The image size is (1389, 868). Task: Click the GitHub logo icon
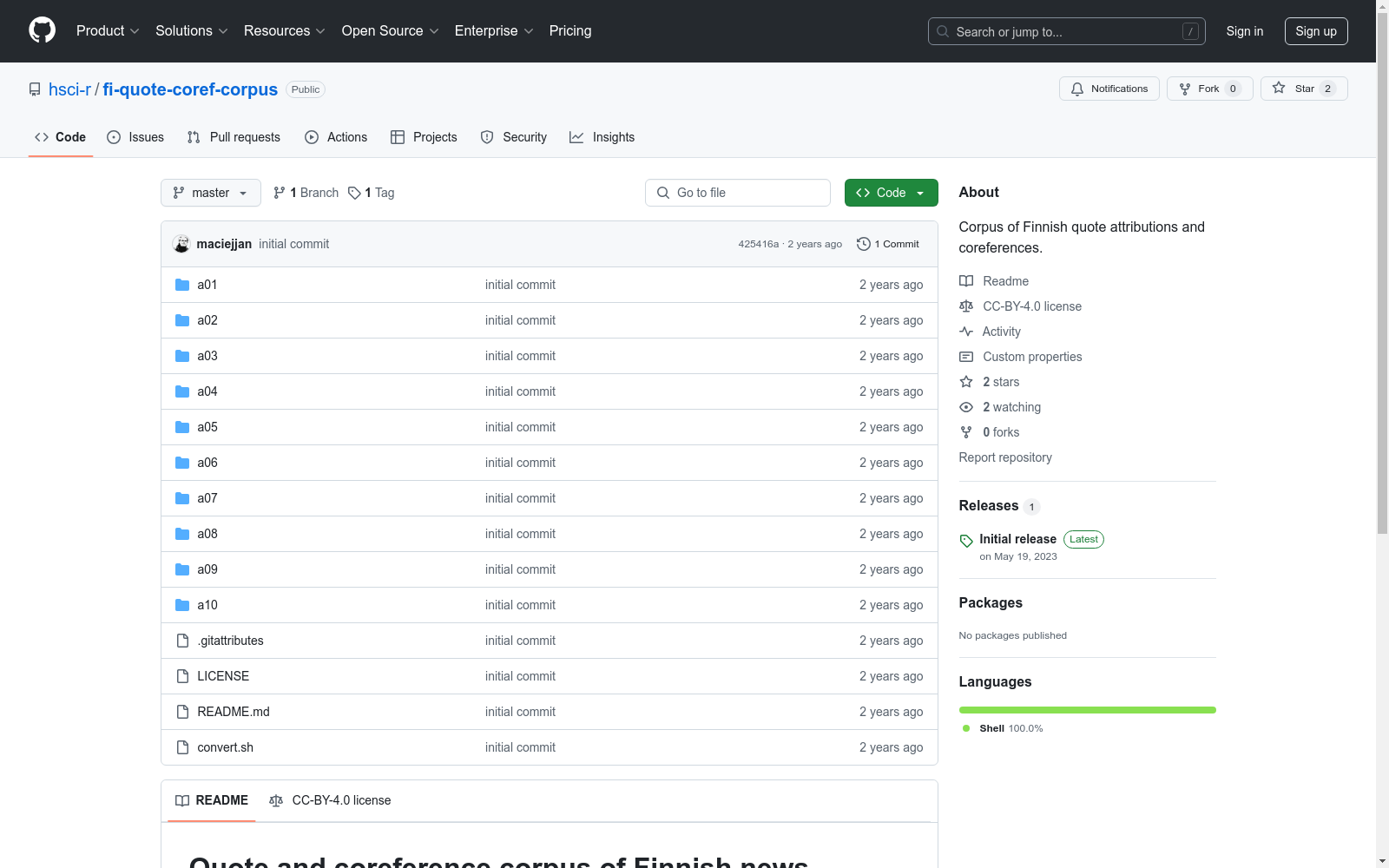click(x=42, y=30)
